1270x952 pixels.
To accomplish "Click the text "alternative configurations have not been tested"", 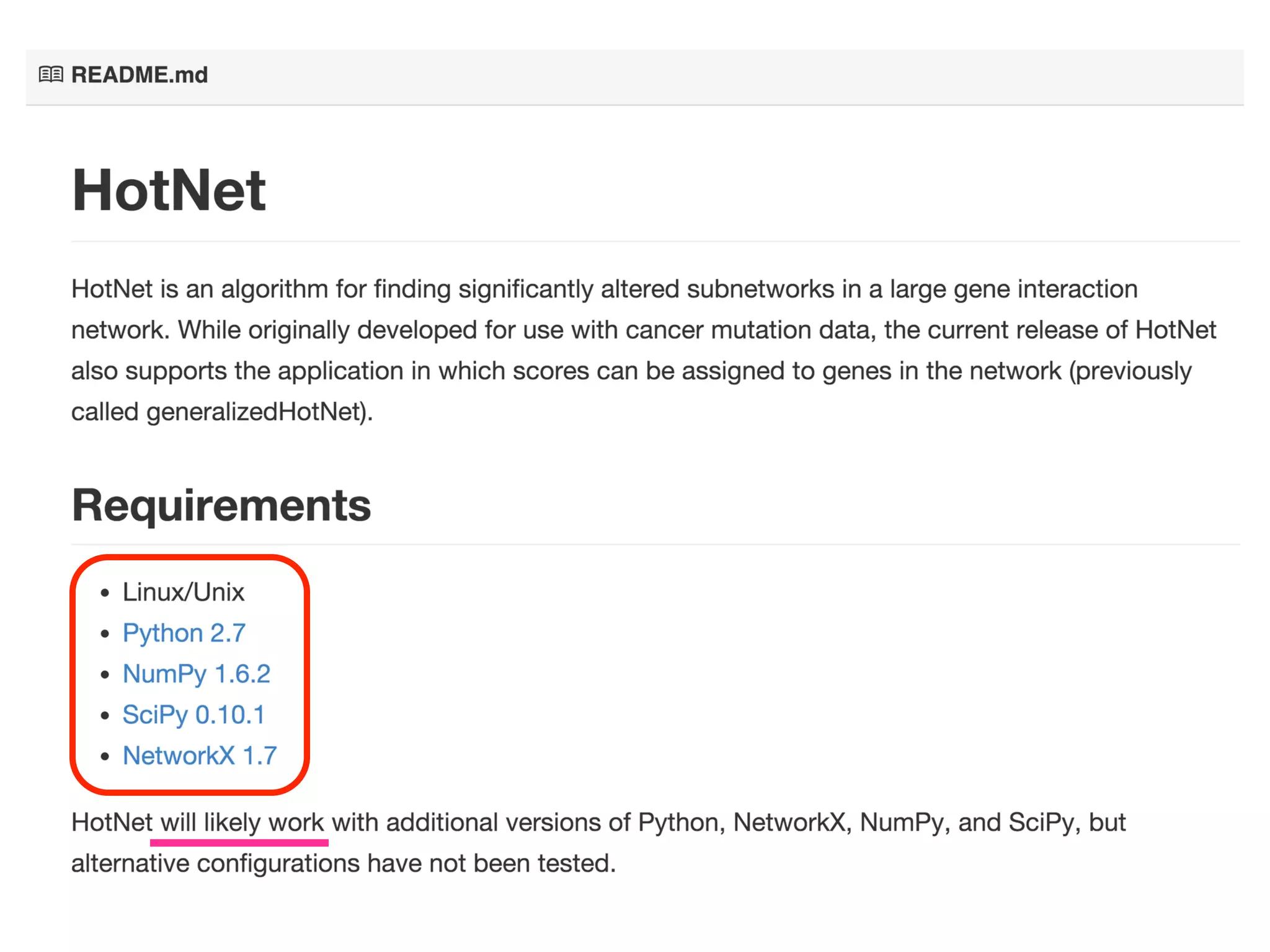I will click(343, 863).
